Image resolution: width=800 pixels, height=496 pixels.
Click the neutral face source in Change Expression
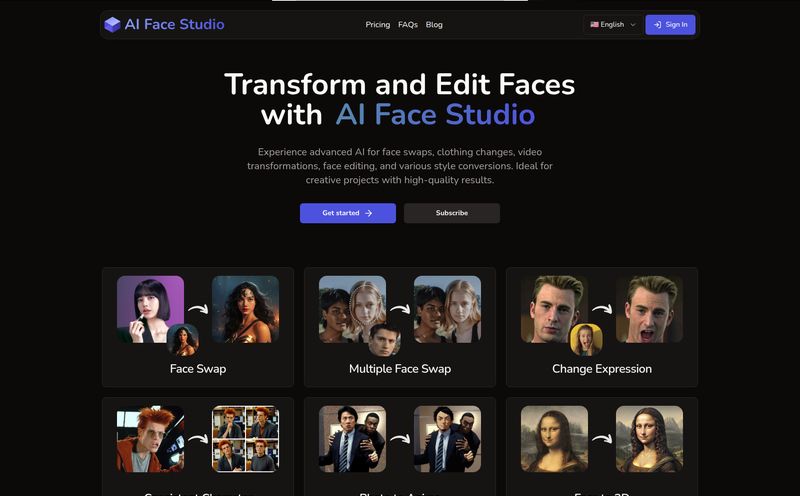point(554,309)
